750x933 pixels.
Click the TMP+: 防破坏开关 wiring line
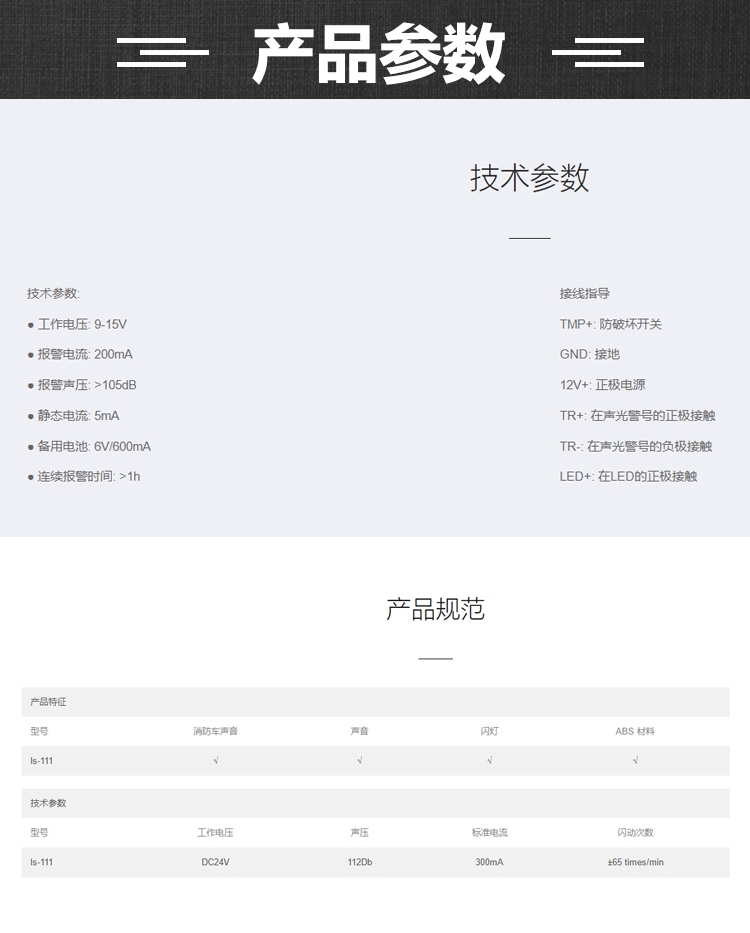(x=611, y=324)
